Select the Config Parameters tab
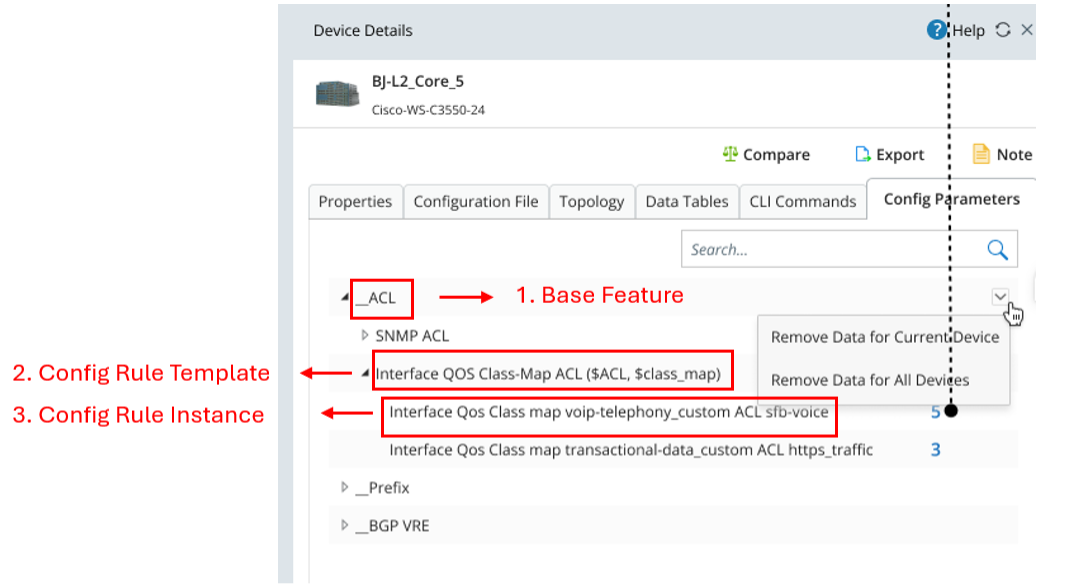This screenshot has height=585, width=1080. (x=951, y=199)
